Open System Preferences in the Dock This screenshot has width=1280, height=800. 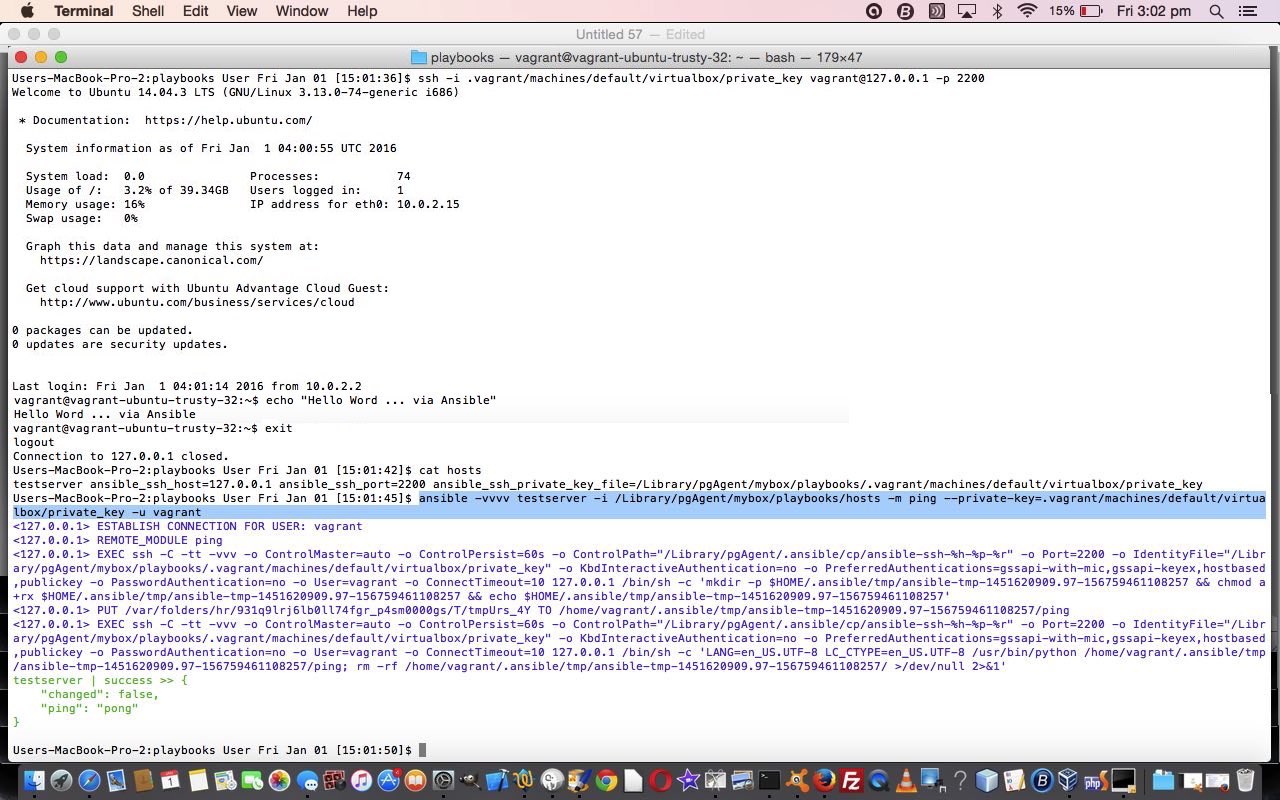click(442, 780)
